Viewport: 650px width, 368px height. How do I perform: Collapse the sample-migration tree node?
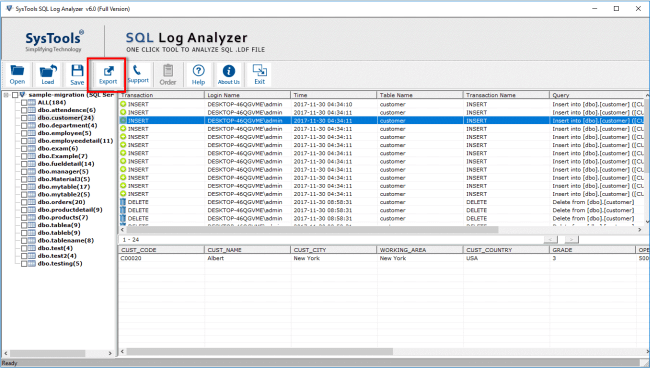(6, 95)
